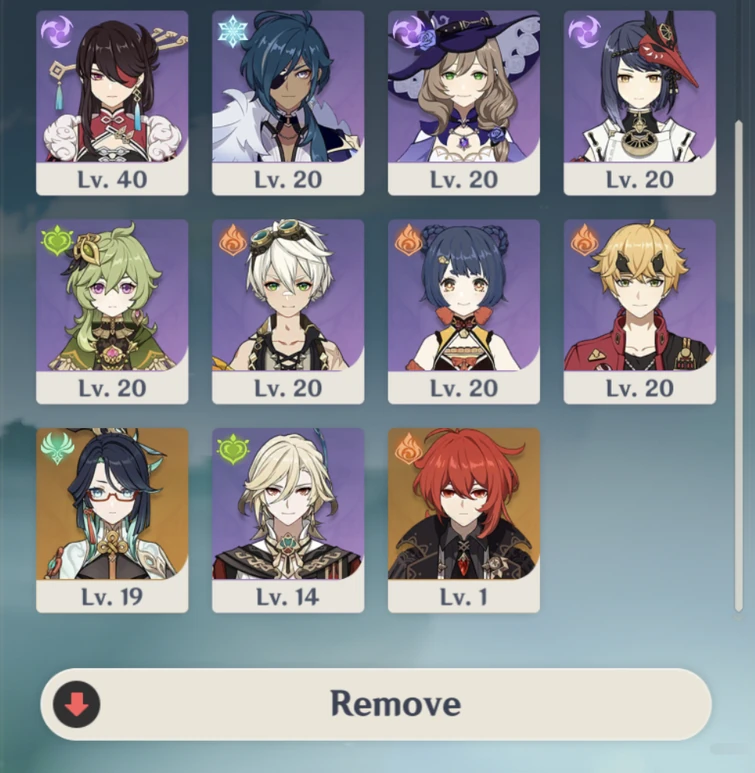Select Kaeya with the eyepatch
Screen dimensions: 755x773
(288, 103)
